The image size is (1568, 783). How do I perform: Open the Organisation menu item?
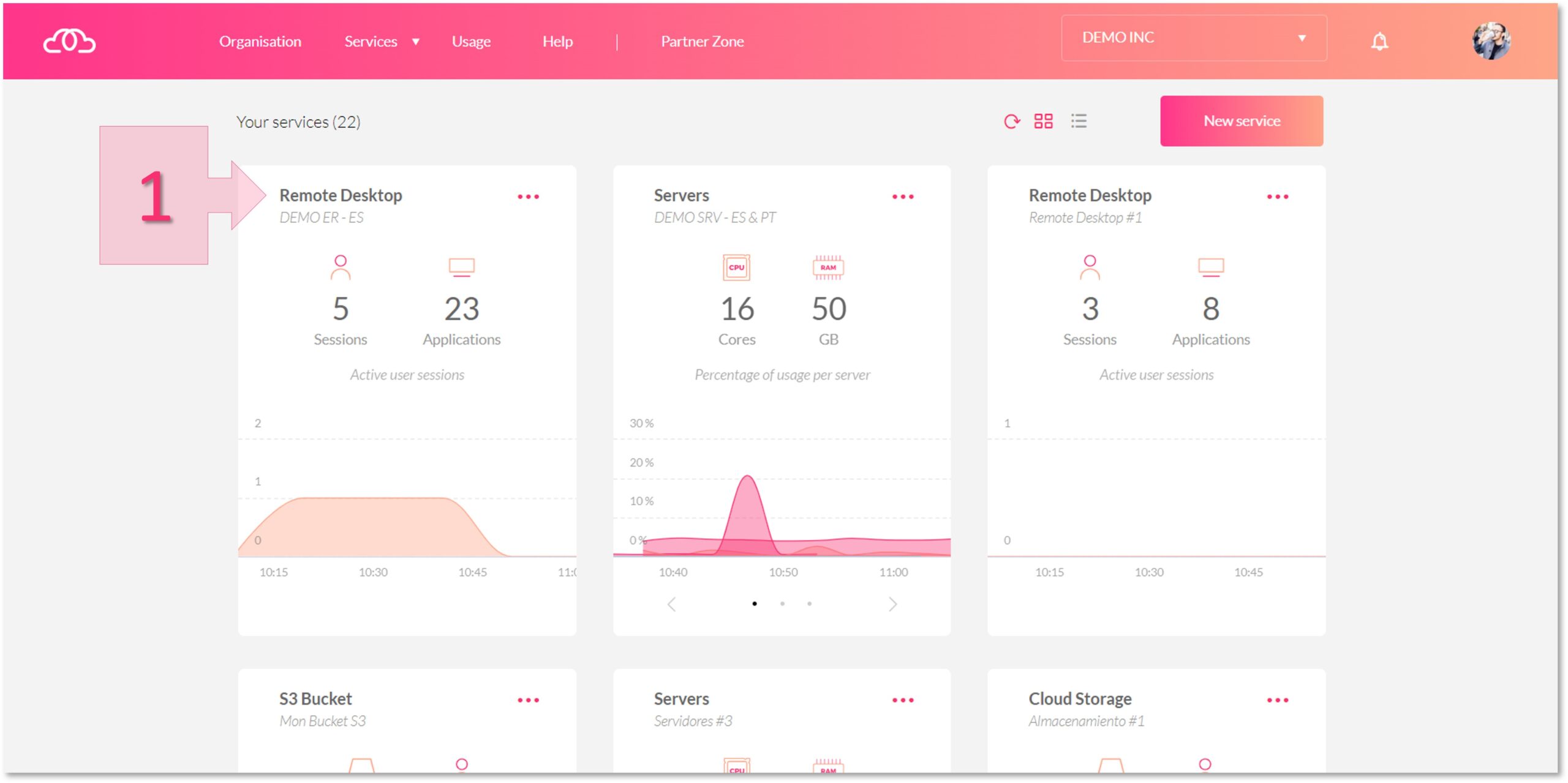(x=259, y=41)
